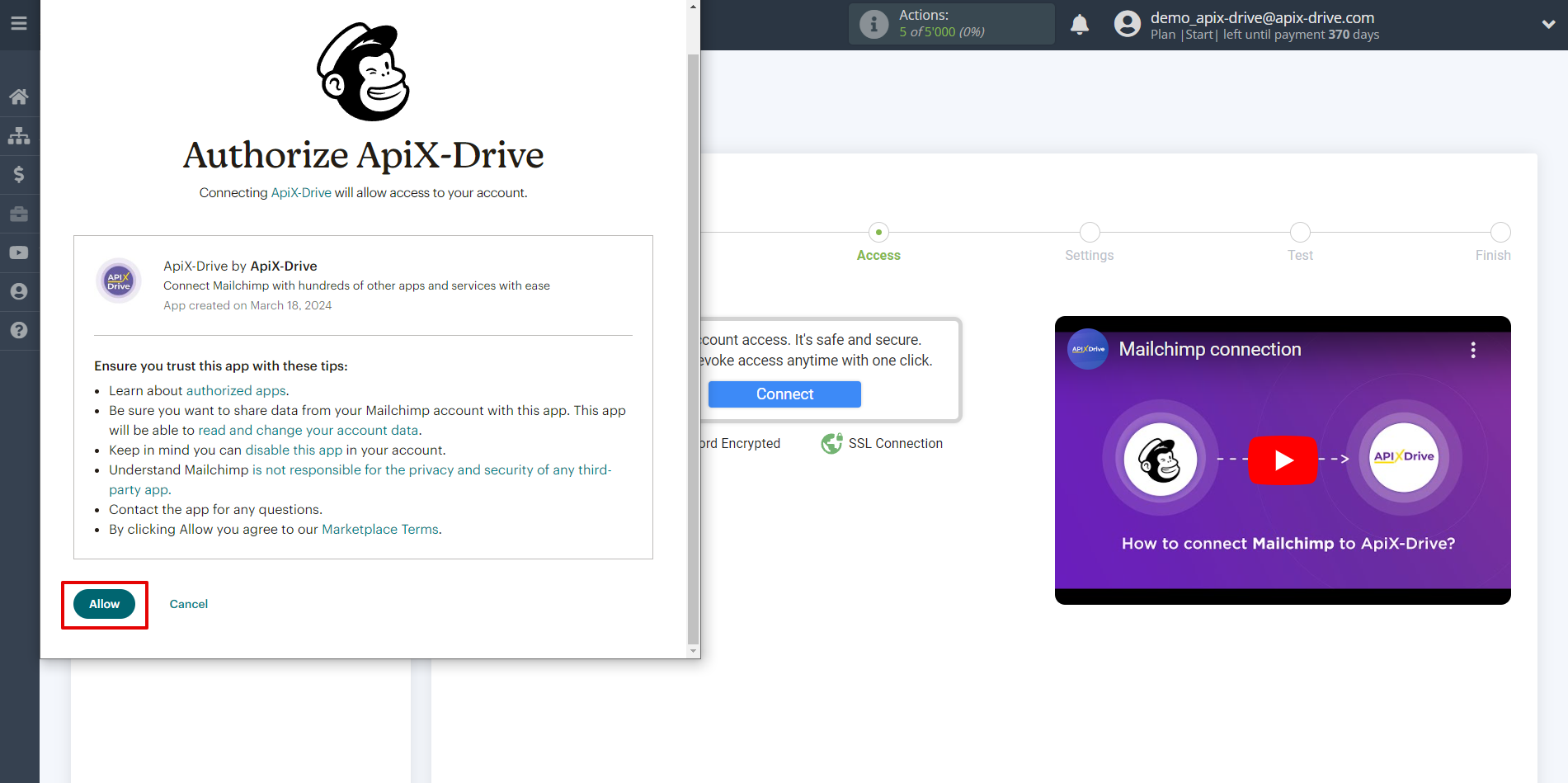Open briefcase services sidebar icon
1568x783 pixels.
click(19, 214)
